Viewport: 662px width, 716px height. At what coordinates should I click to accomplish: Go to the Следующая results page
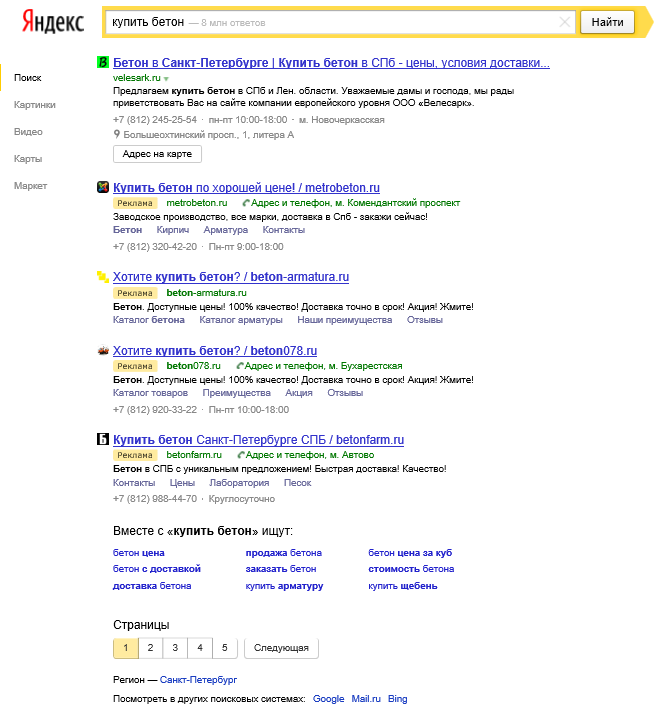point(281,648)
